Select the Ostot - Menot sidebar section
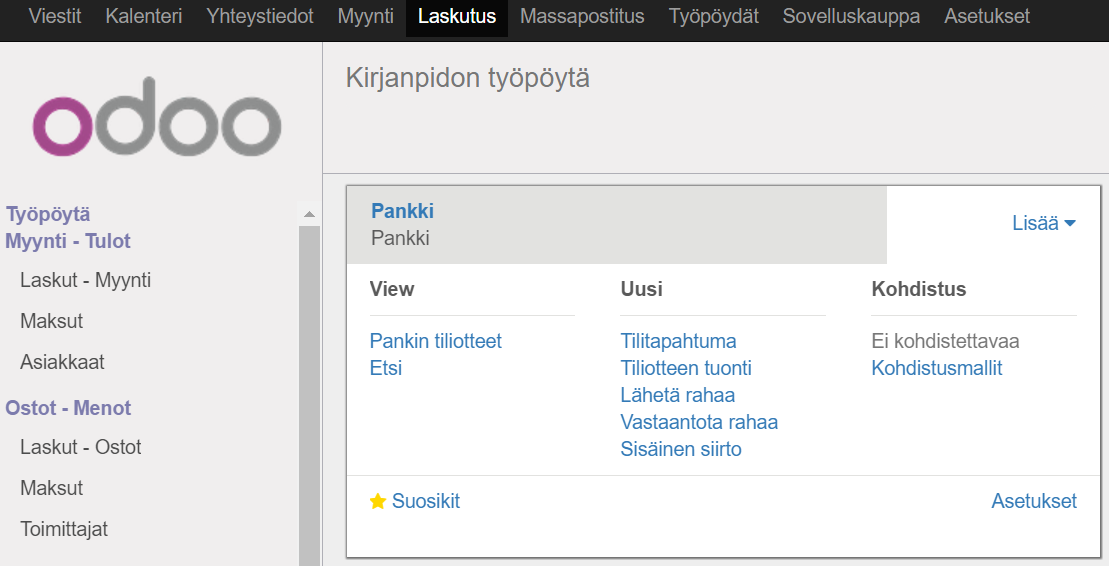The image size is (1109, 566). 68,408
